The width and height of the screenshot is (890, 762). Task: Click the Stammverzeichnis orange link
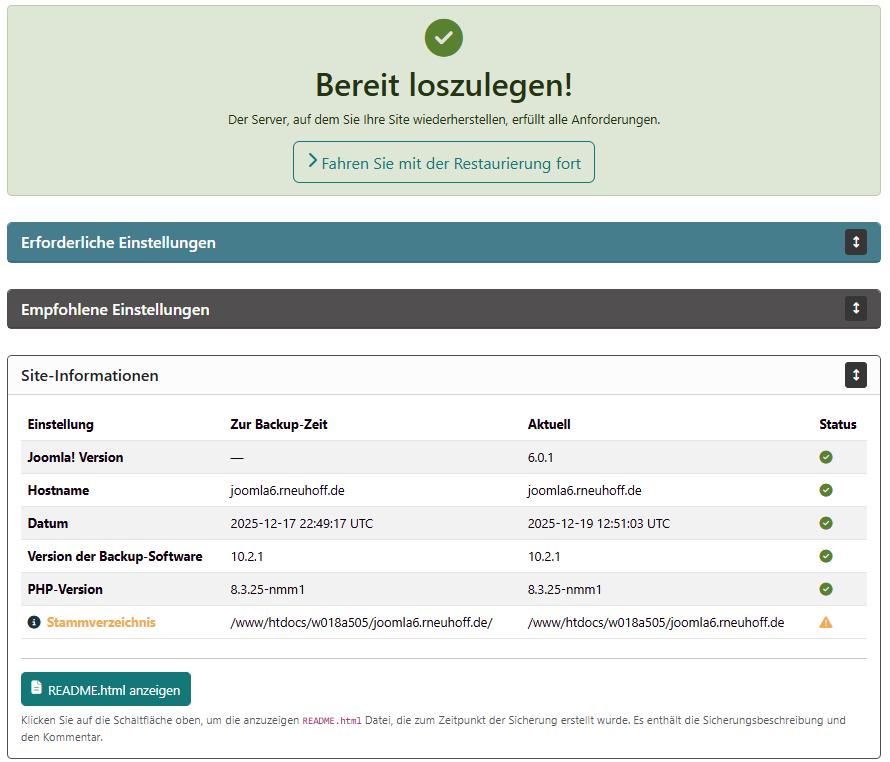pos(101,622)
